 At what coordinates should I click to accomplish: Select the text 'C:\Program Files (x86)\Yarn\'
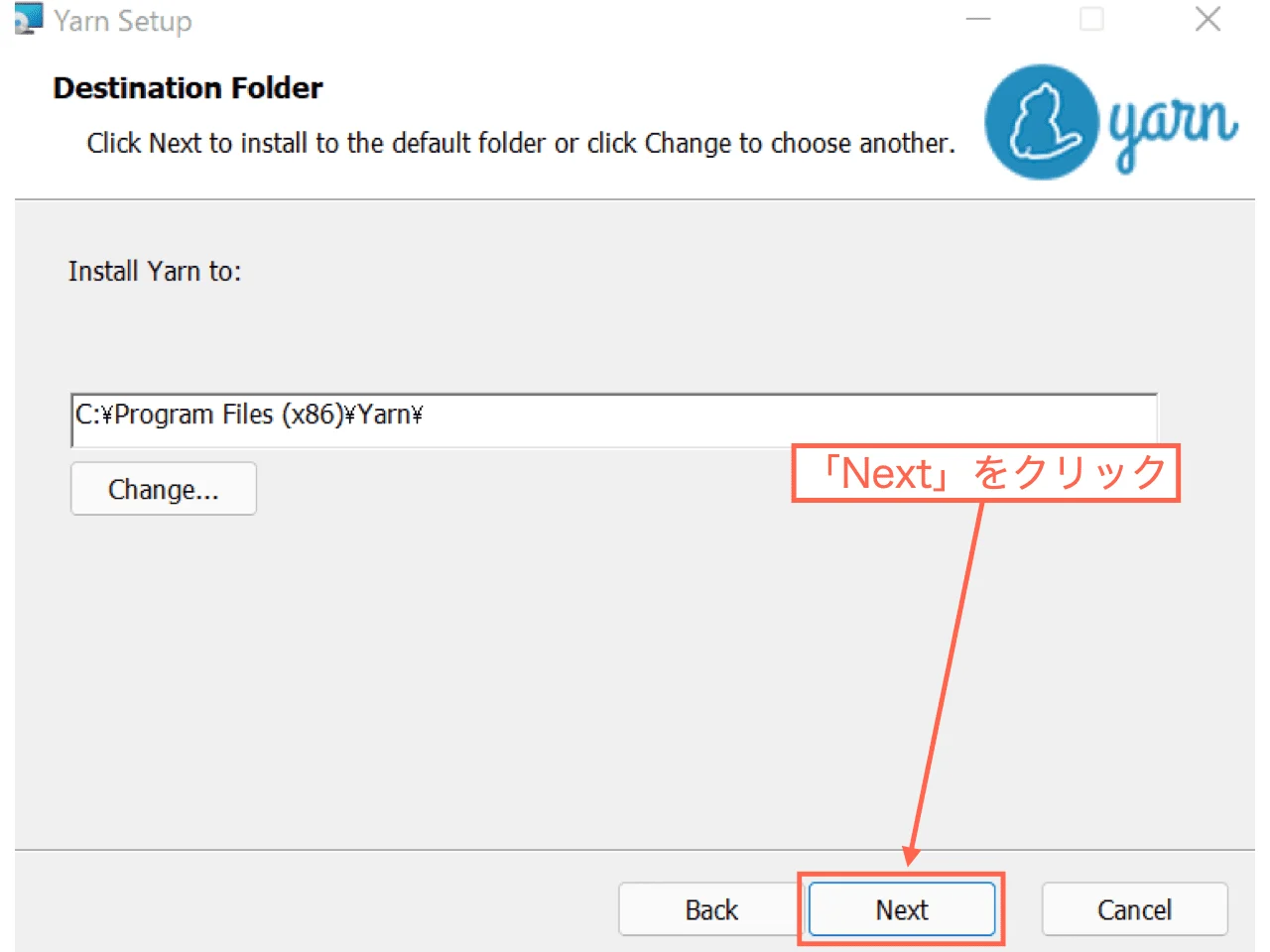pos(248,415)
